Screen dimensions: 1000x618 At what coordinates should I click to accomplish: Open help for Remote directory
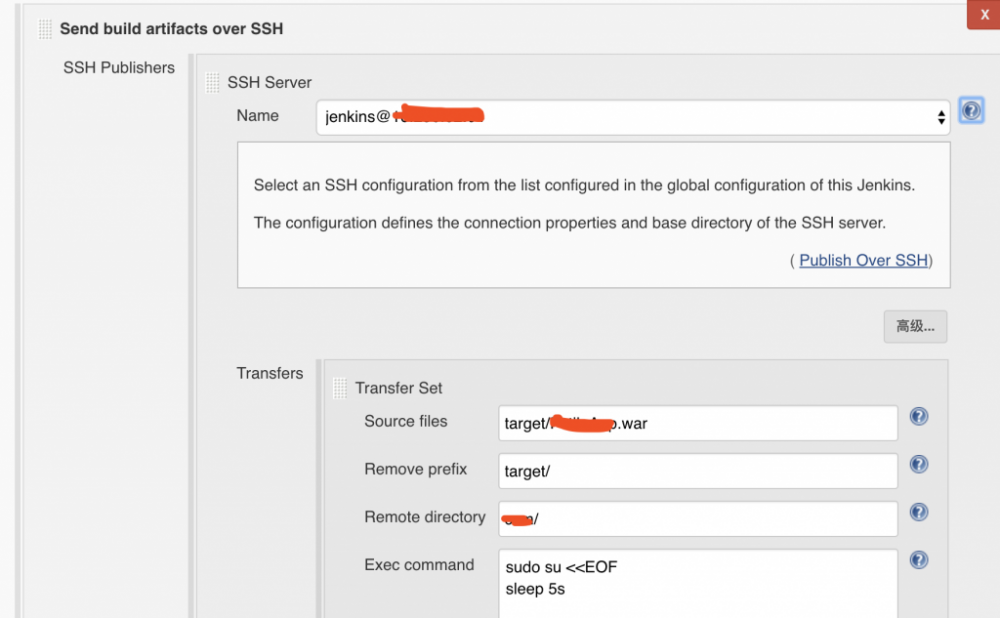click(x=918, y=512)
